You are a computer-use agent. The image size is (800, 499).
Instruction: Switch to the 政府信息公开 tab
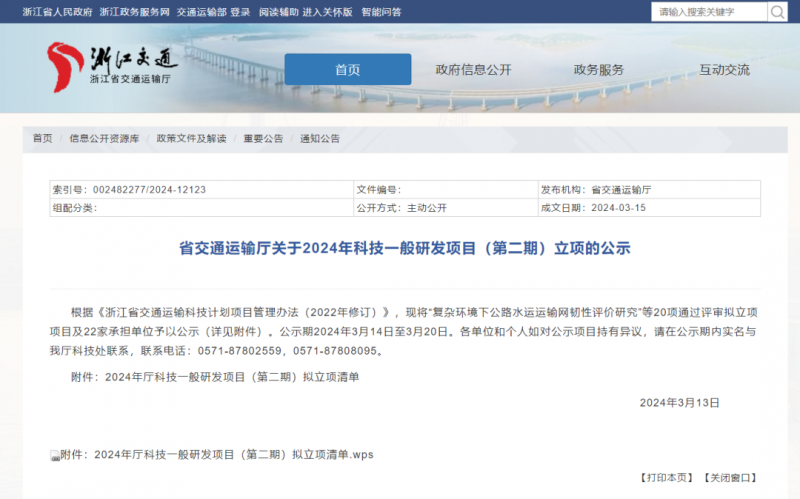pyautogui.click(x=473, y=70)
